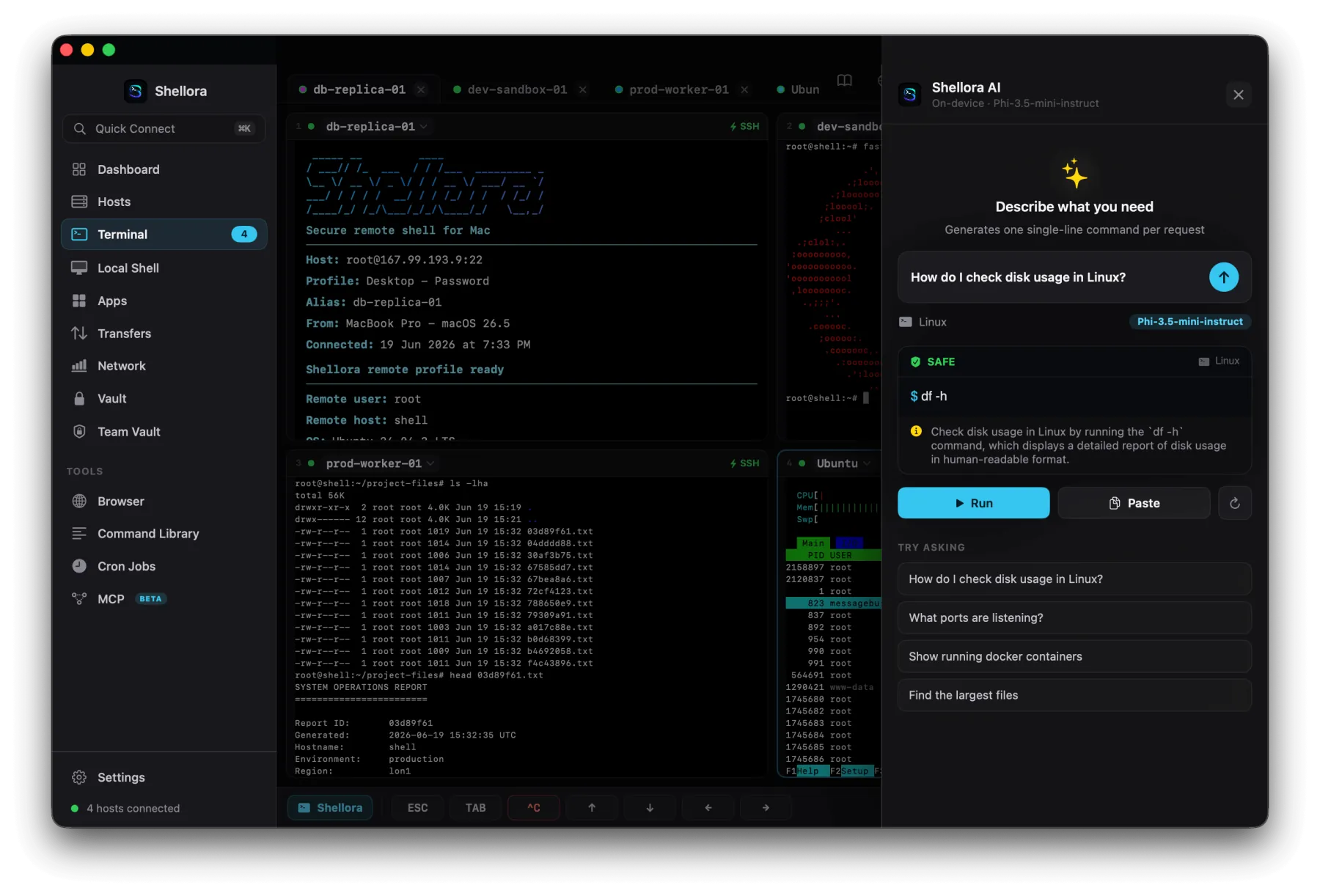Send the ESC key from toolbar
Viewport: 1320px width, 896px height.
(x=417, y=808)
